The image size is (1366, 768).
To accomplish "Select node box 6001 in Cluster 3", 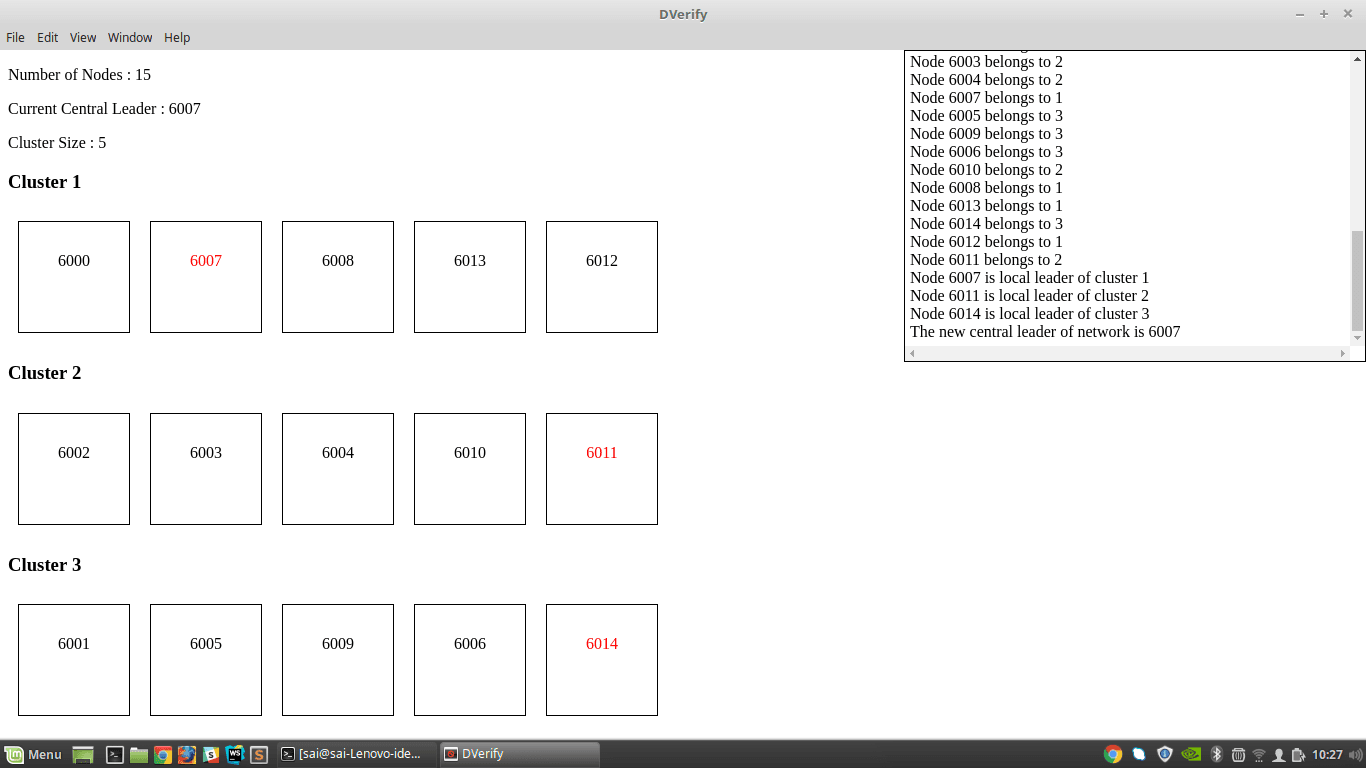I will 74,660.
